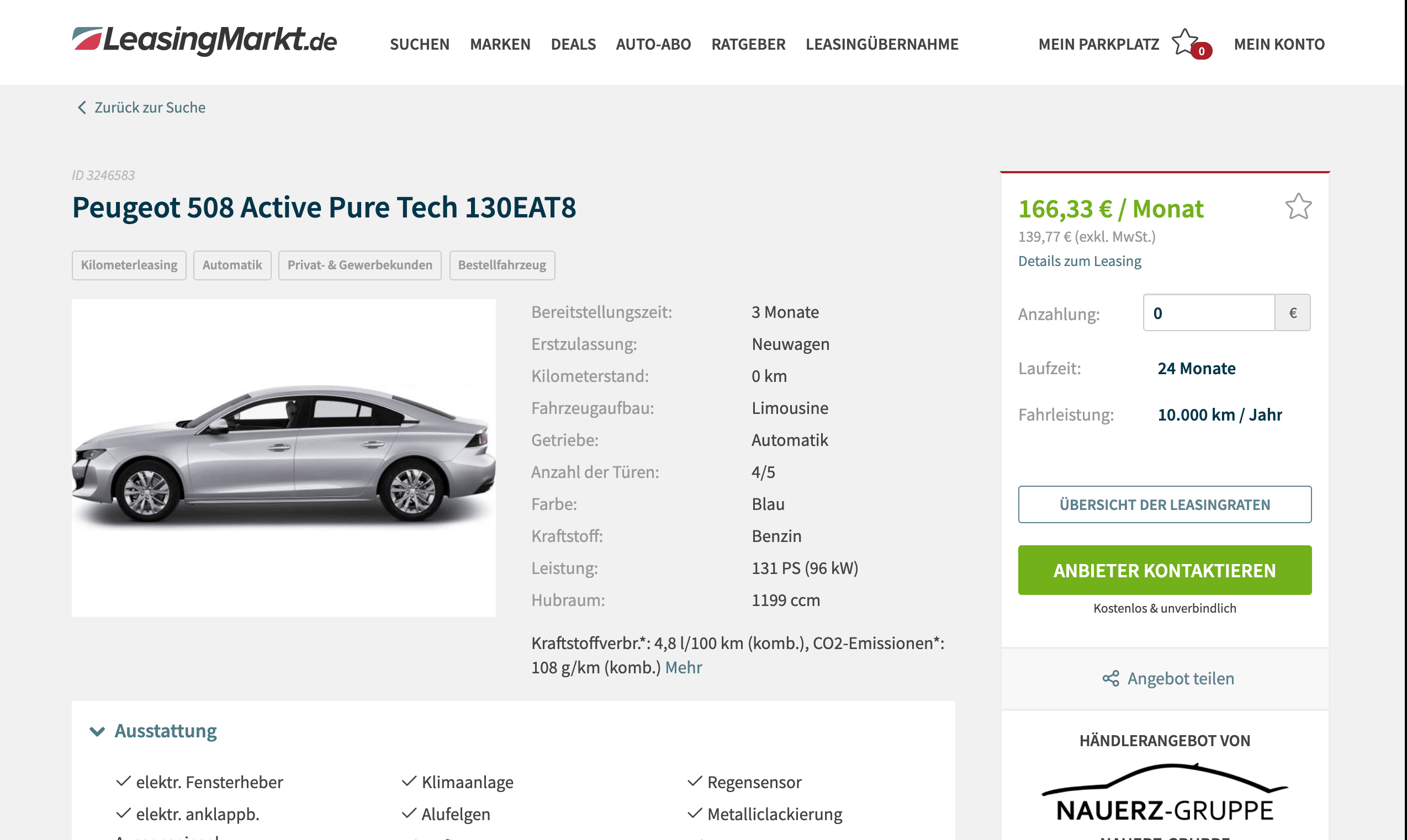Go to DEALS section
Screen dimensions: 1407x840
(573, 44)
